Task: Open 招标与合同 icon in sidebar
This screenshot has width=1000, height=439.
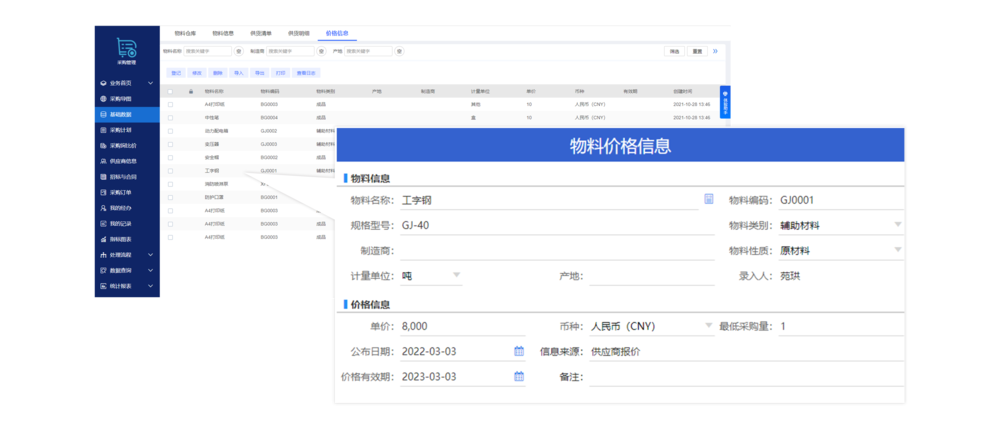Action: point(103,177)
